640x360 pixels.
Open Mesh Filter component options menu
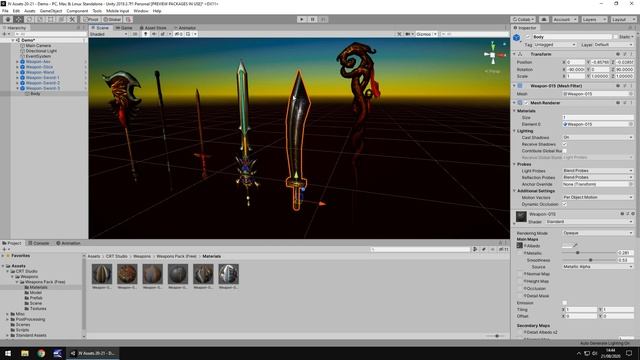[x=631, y=86]
